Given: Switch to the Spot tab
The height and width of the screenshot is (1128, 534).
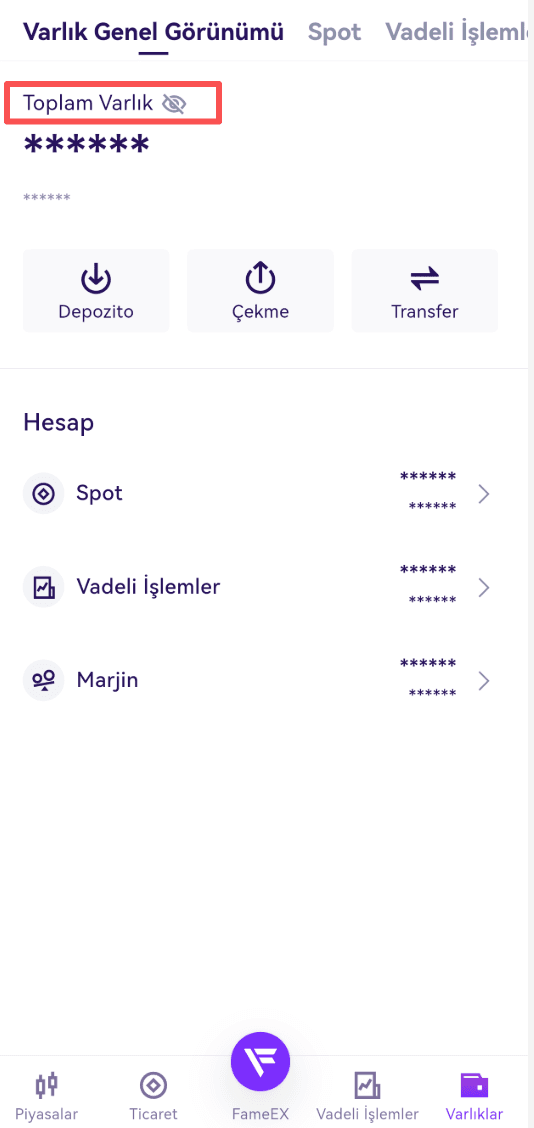Looking at the screenshot, I should [x=335, y=32].
